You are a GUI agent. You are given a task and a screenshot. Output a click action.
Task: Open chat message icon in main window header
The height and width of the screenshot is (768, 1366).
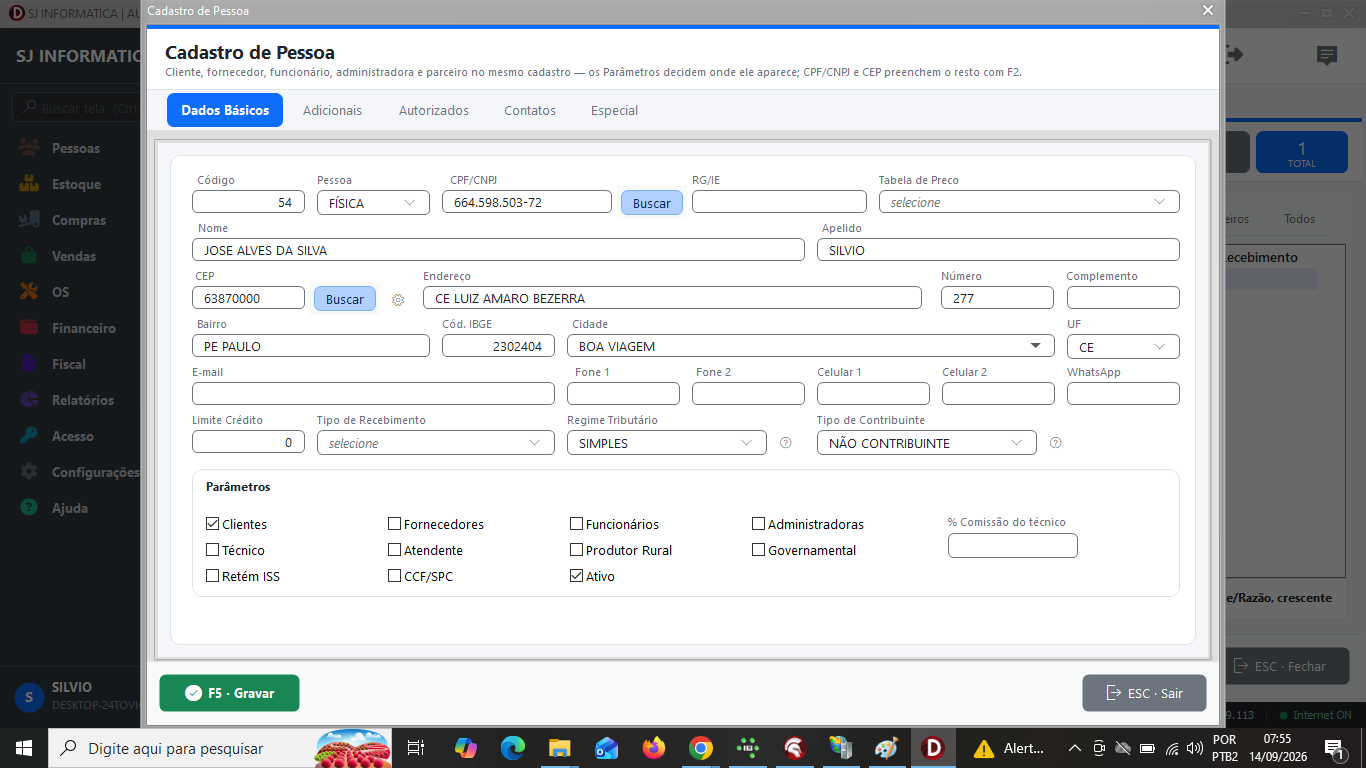(x=1327, y=56)
